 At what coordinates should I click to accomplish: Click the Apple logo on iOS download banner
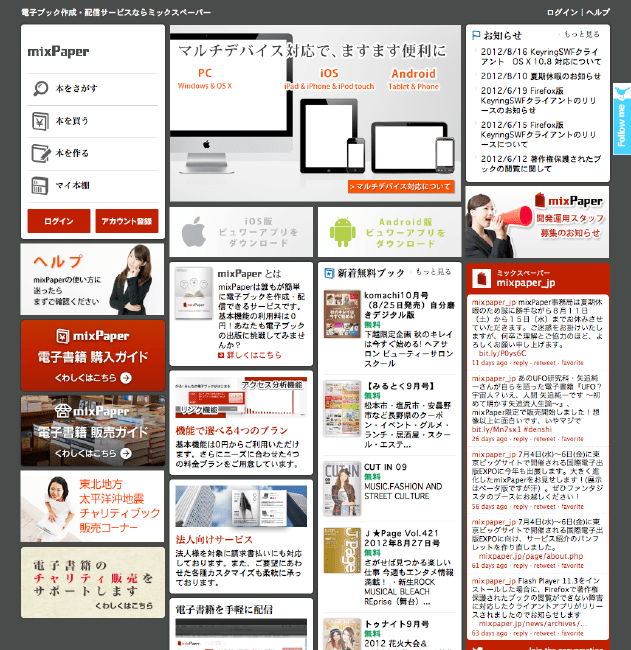click(194, 231)
